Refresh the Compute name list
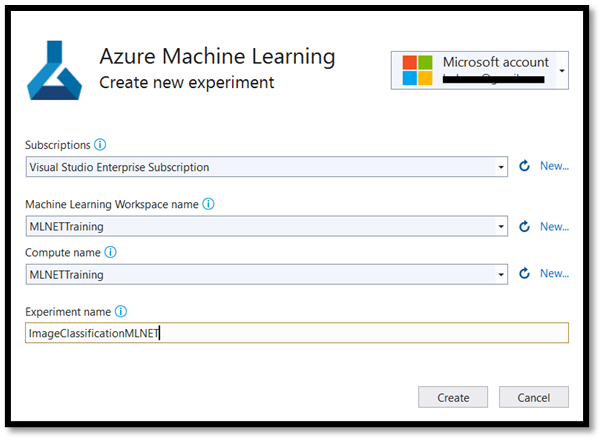This screenshot has height=440, width=602. [524, 274]
